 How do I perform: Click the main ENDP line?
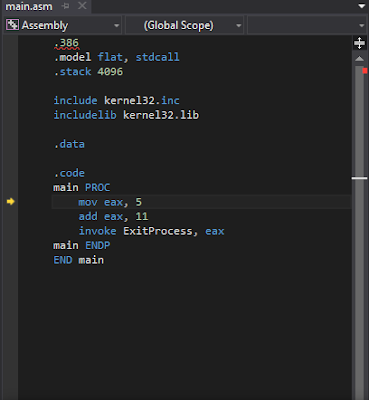point(82,245)
